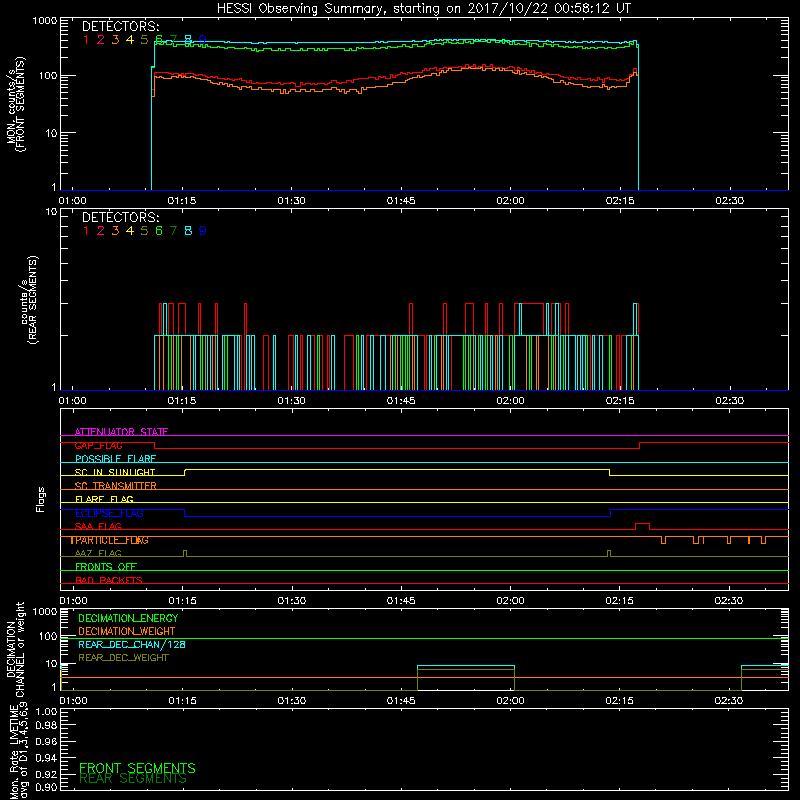Click the REAR_DEC_CHAN/128 legend entry
The width and height of the screenshot is (800, 800).
[132, 644]
